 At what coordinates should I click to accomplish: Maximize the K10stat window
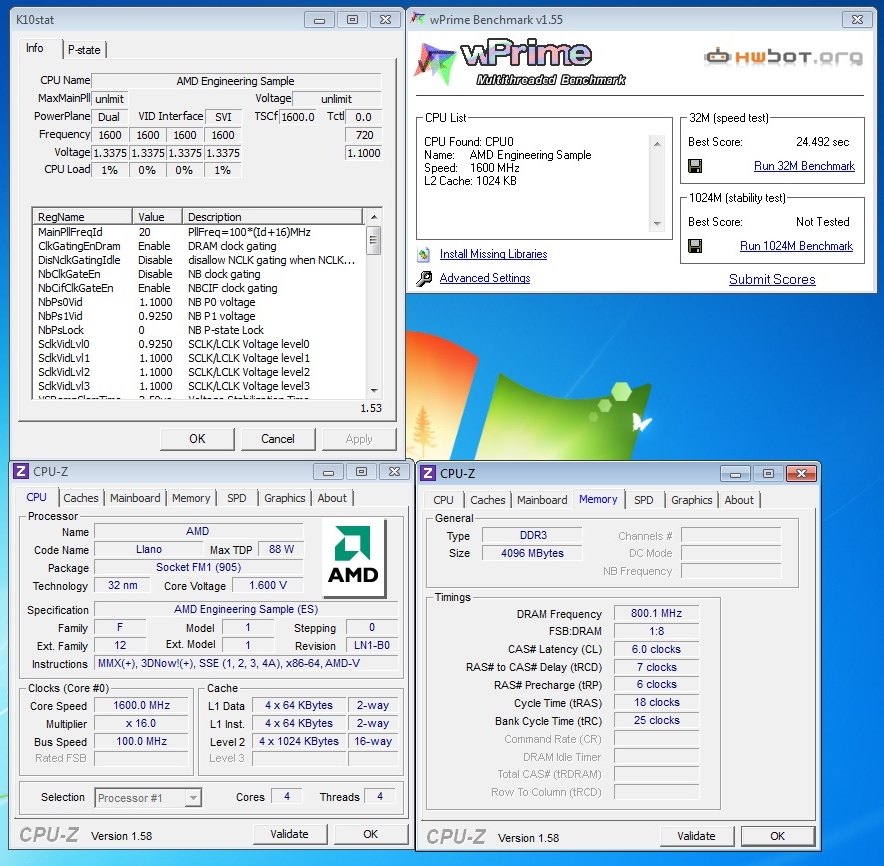pyautogui.click(x=352, y=20)
